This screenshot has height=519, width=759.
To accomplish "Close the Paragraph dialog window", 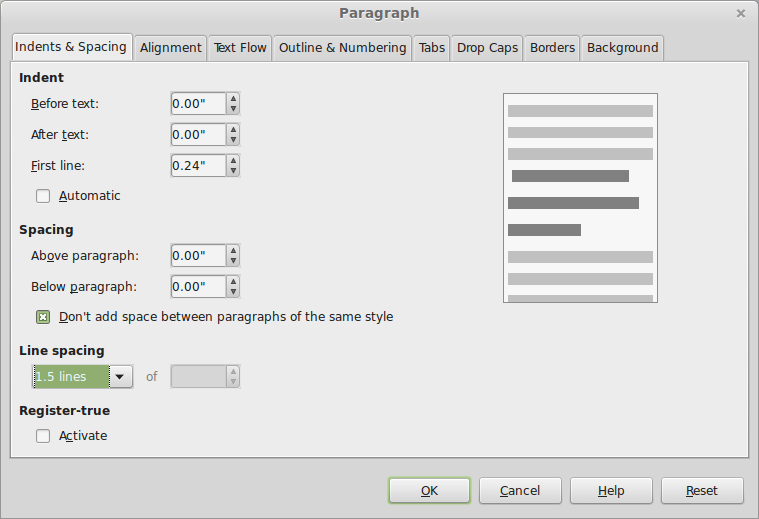I will click(740, 13).
